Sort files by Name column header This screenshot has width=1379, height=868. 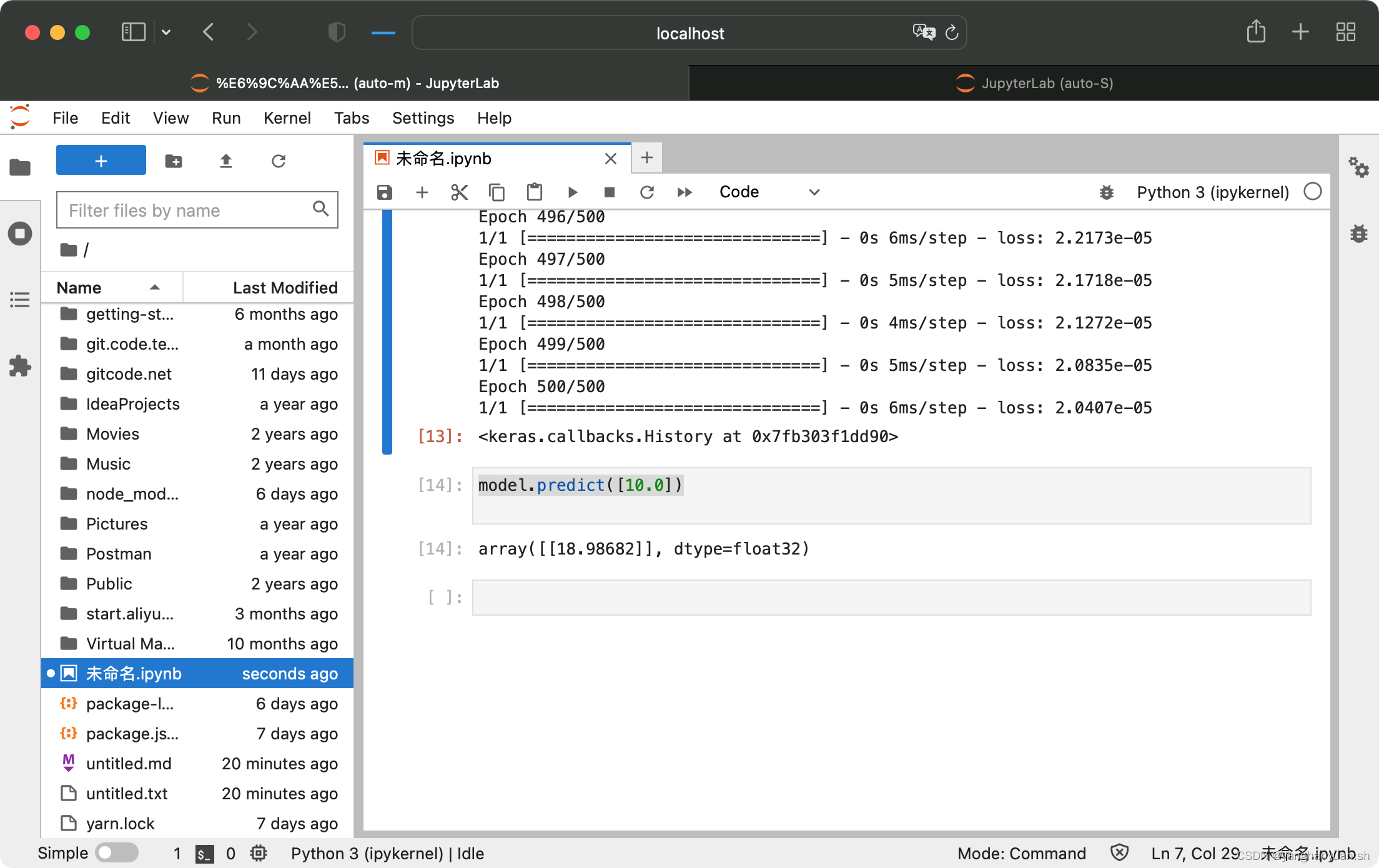111,288
